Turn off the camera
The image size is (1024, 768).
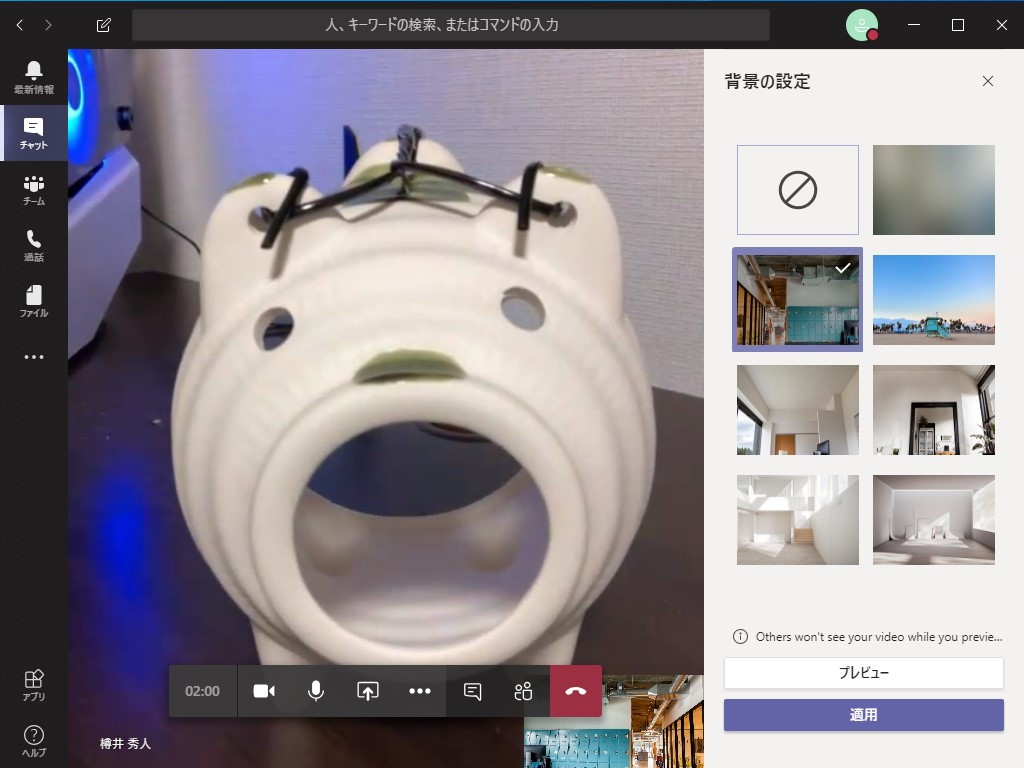tap(263, 690)
